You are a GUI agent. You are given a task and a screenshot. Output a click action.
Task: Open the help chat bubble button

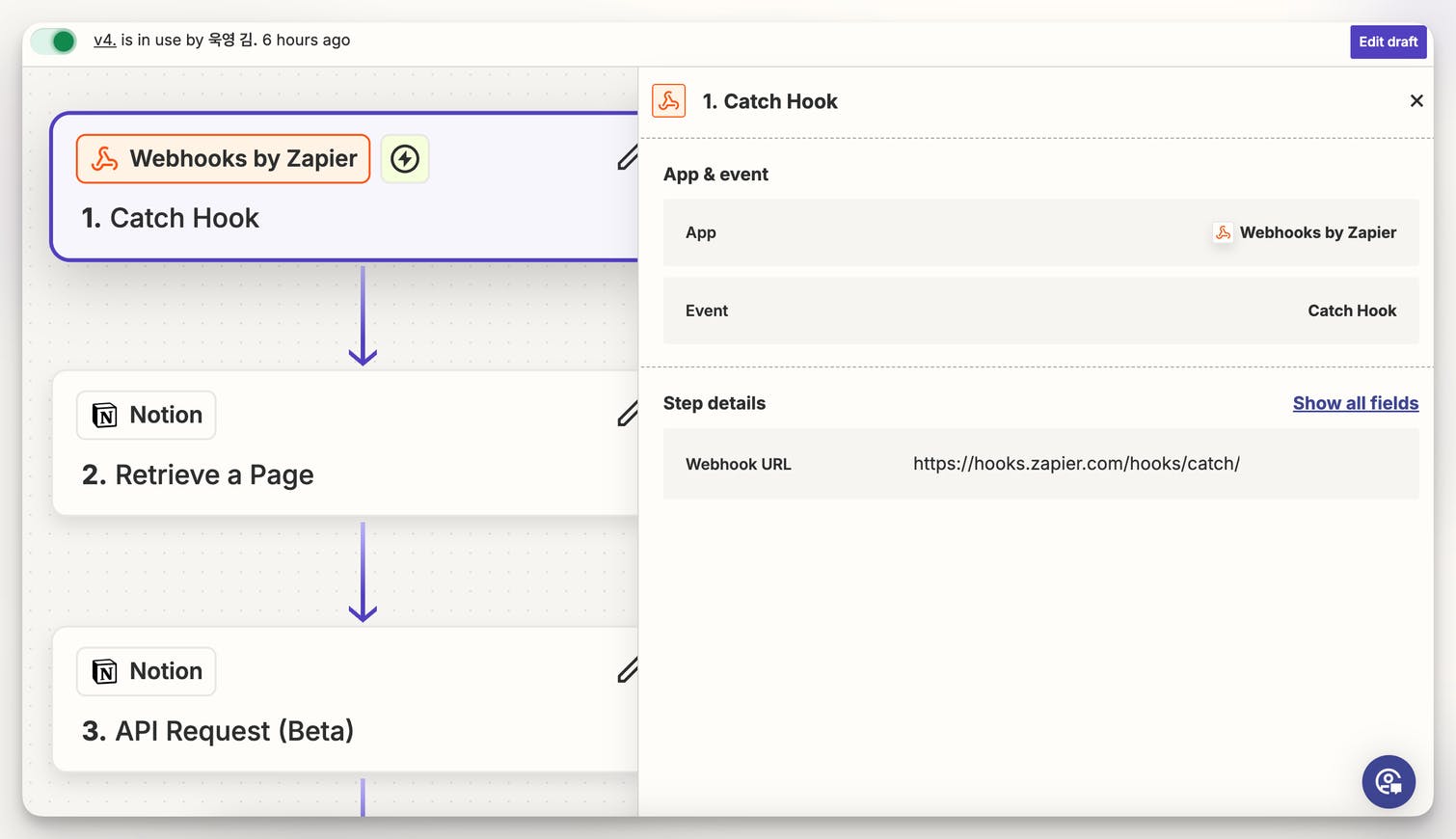(x=1388, y=781)
